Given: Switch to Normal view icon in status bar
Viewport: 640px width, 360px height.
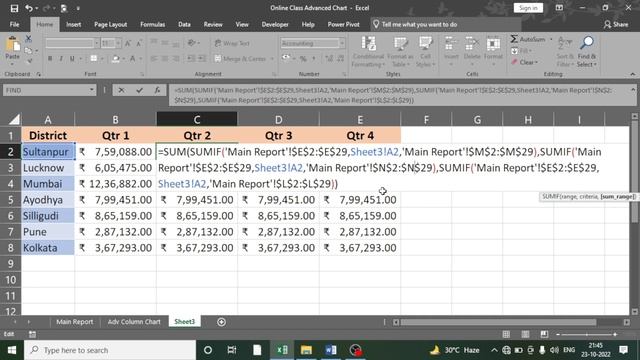Looking at the screenshot, I should coord(506,334).
